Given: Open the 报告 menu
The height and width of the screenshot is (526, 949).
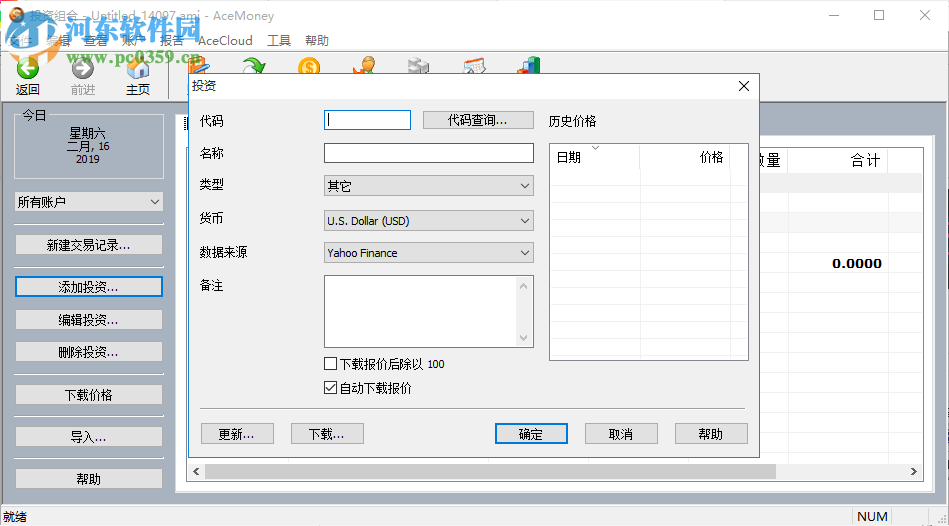Looking at the screenshot, I should pos(171,41).
